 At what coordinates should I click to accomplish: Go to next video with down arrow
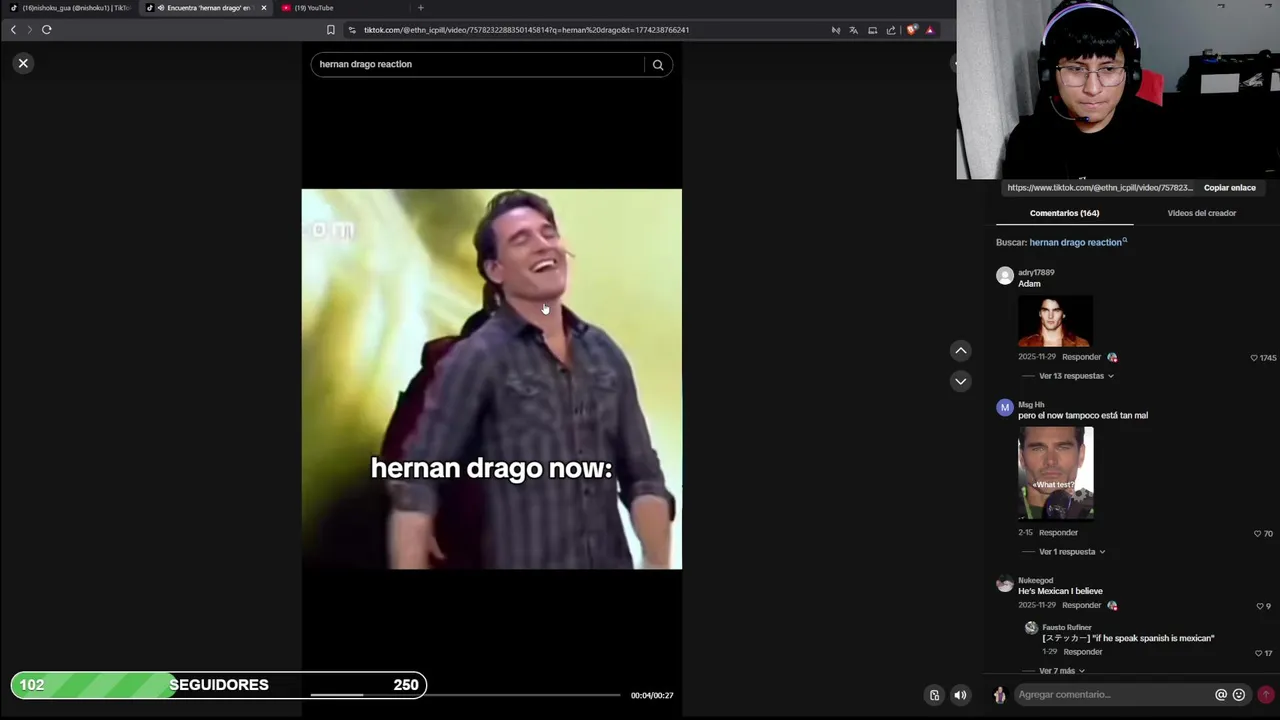click(960, 381)
